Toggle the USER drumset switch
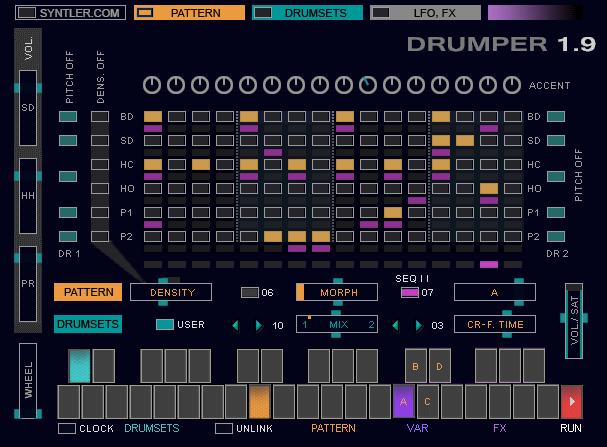The height and width of the screenshot is (447, 607). click(165, 324)
